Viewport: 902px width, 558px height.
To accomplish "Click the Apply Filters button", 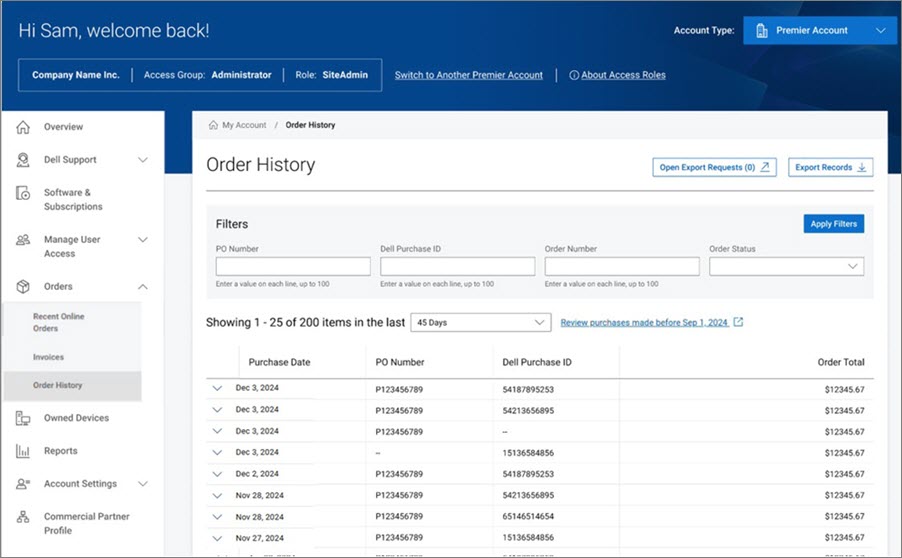I will click(834, 224).
